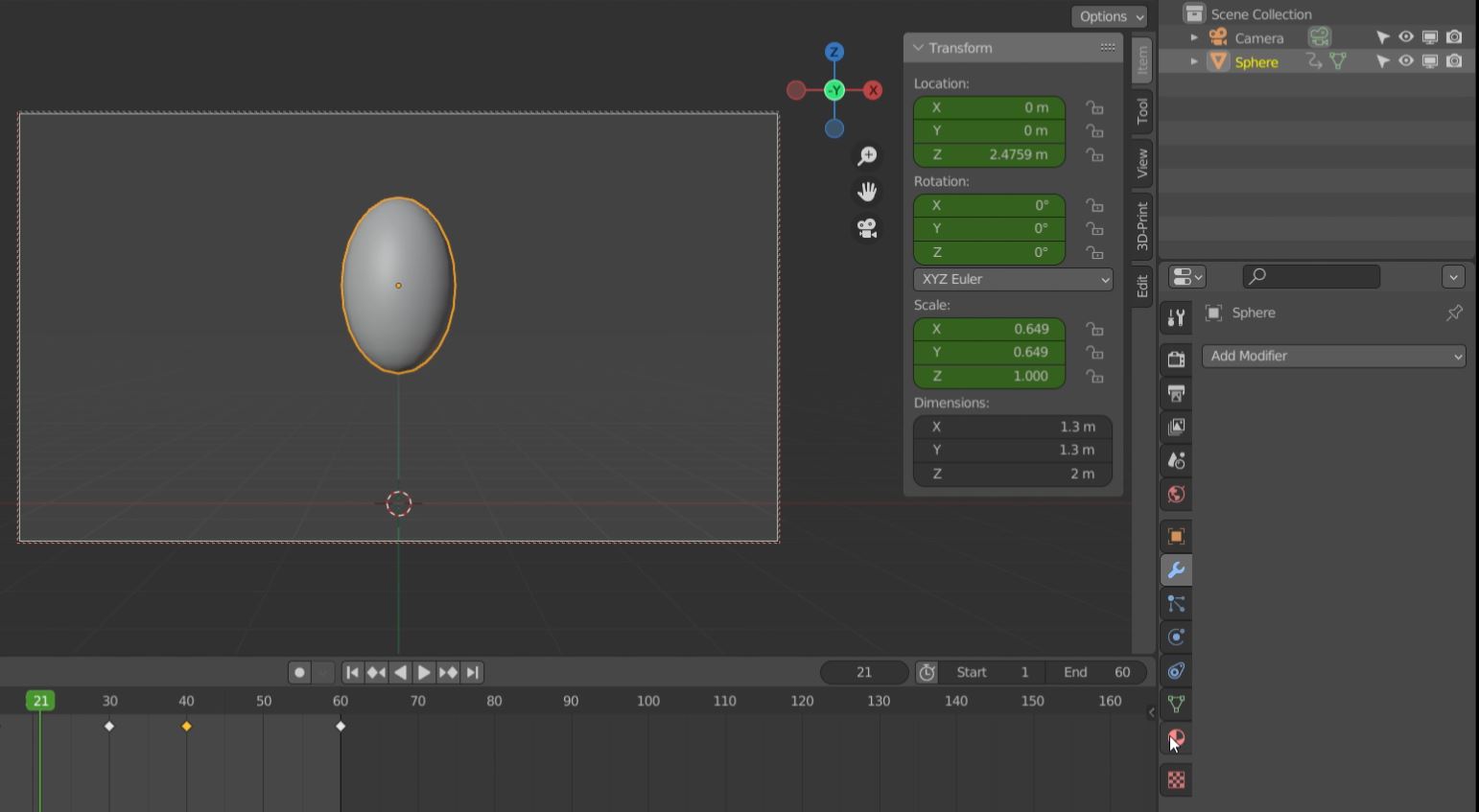Open the Physics properties tab icon
This screenshot has height=812, width=1479.
pyautogui.click(x=1176, y=638)
